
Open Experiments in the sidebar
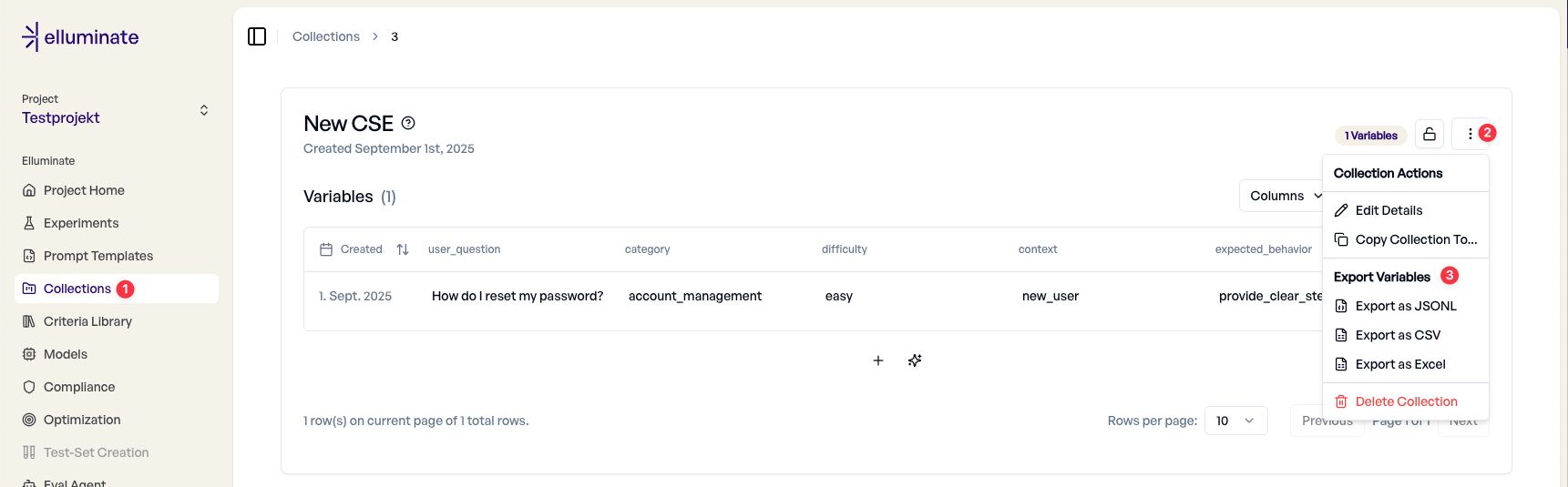coord(81,223)
